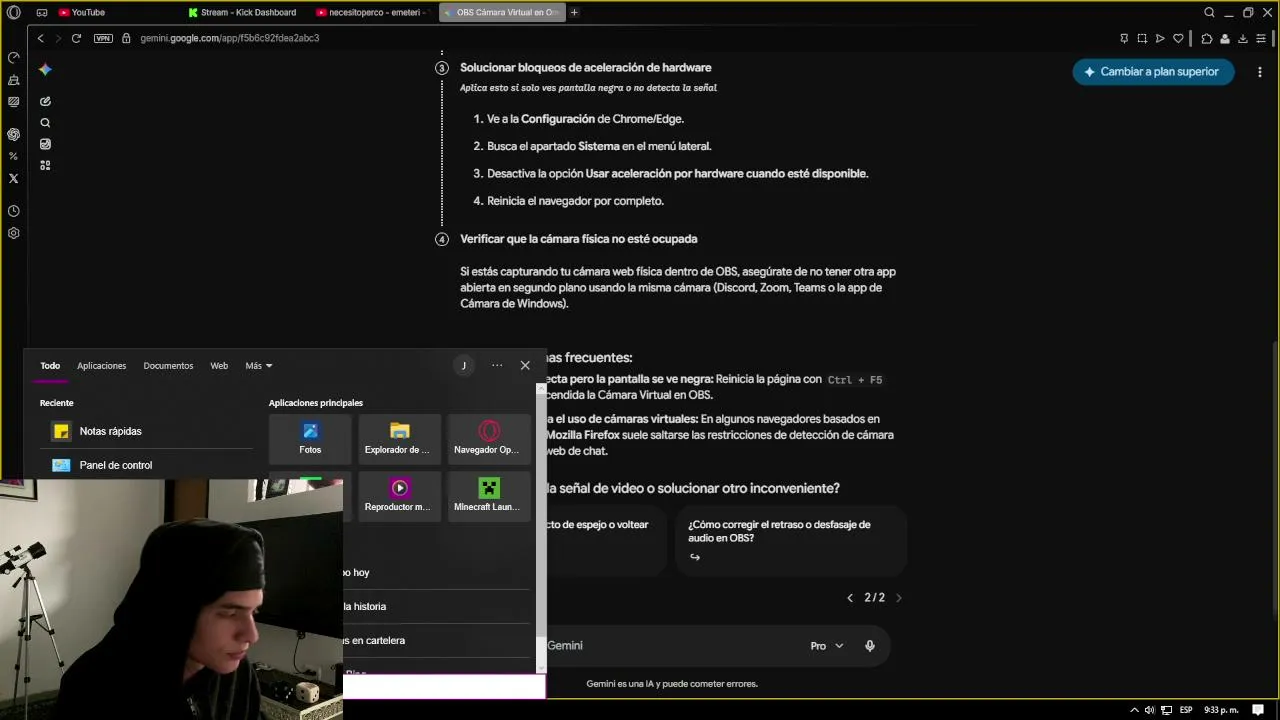The width and height of the screenshot is (1280, 720).
Task: Open Opera easy setup sliders icon
Action: (x=1261, y=39)
